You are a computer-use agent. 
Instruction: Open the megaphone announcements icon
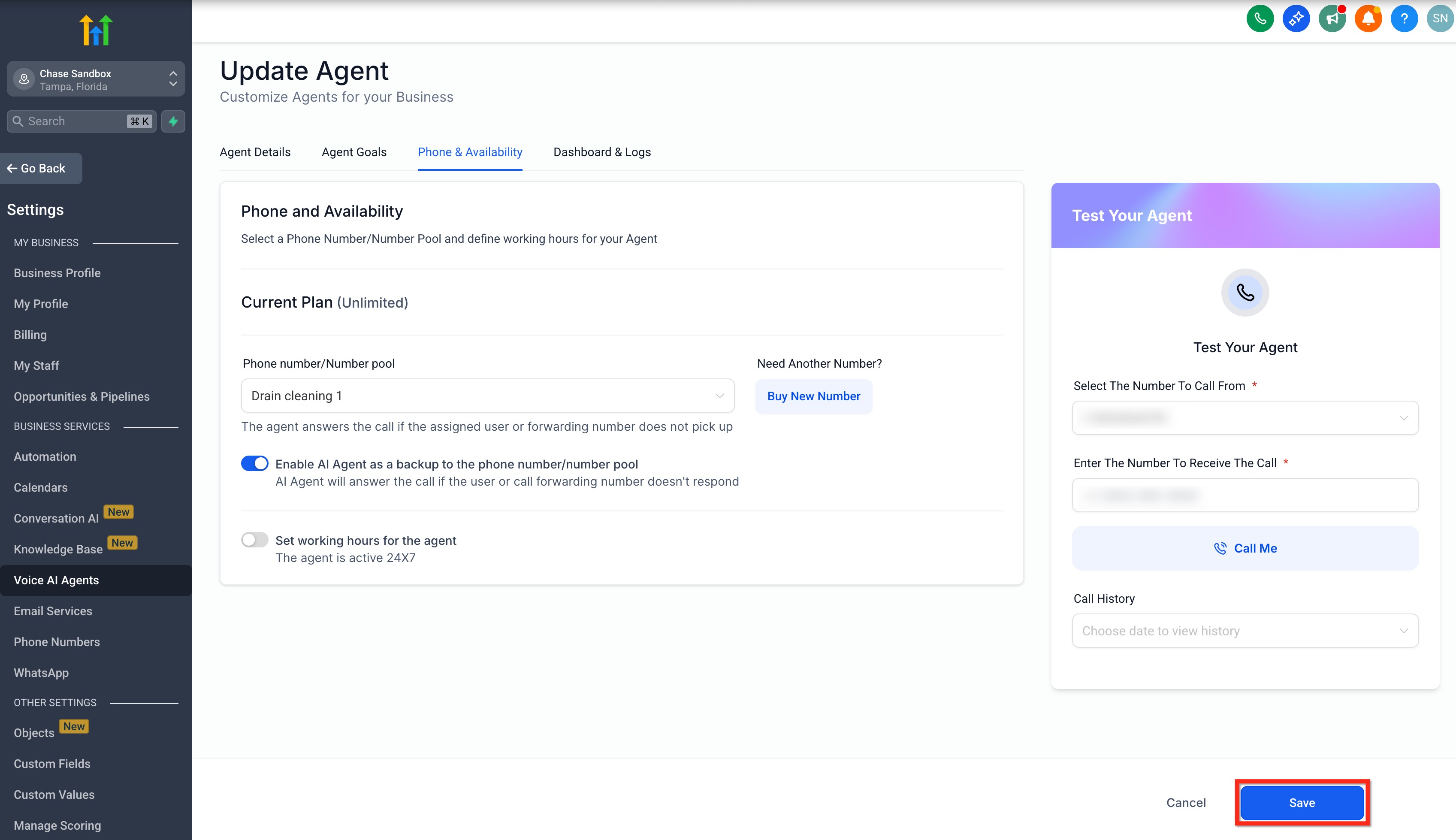coord(1332,18)
